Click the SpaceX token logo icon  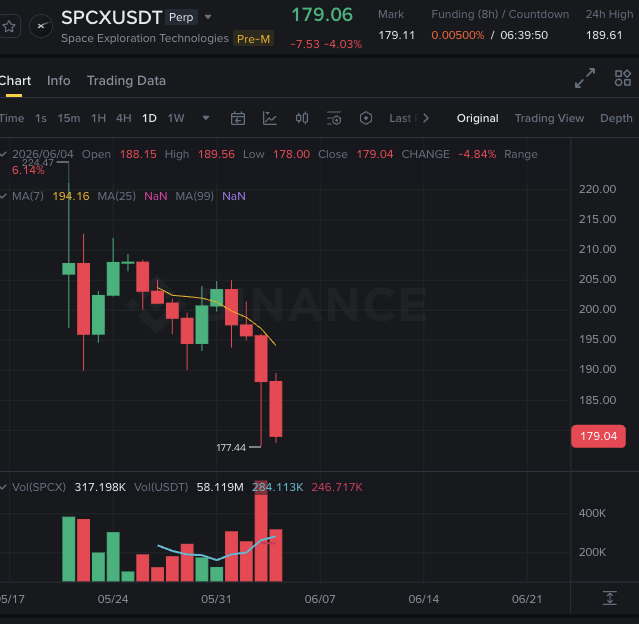point(41,26)
